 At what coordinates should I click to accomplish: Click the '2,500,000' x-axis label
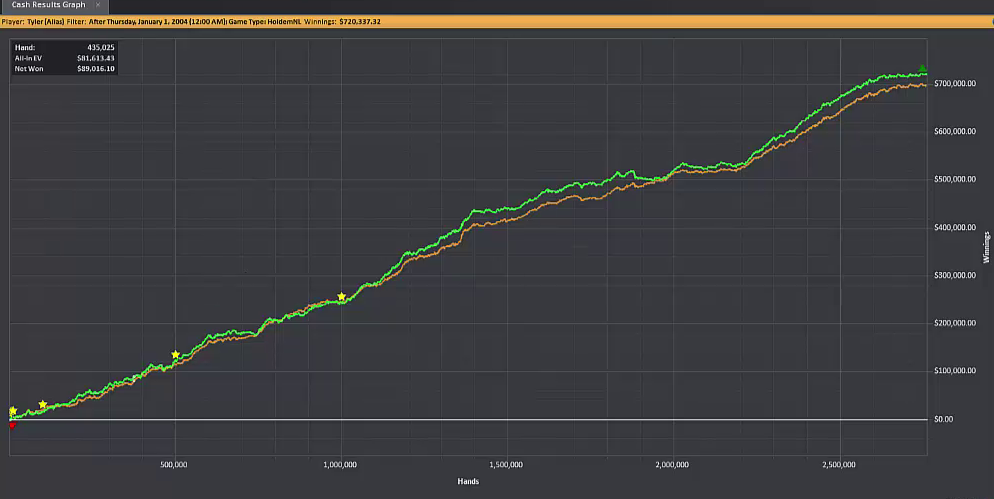[839, 465]
